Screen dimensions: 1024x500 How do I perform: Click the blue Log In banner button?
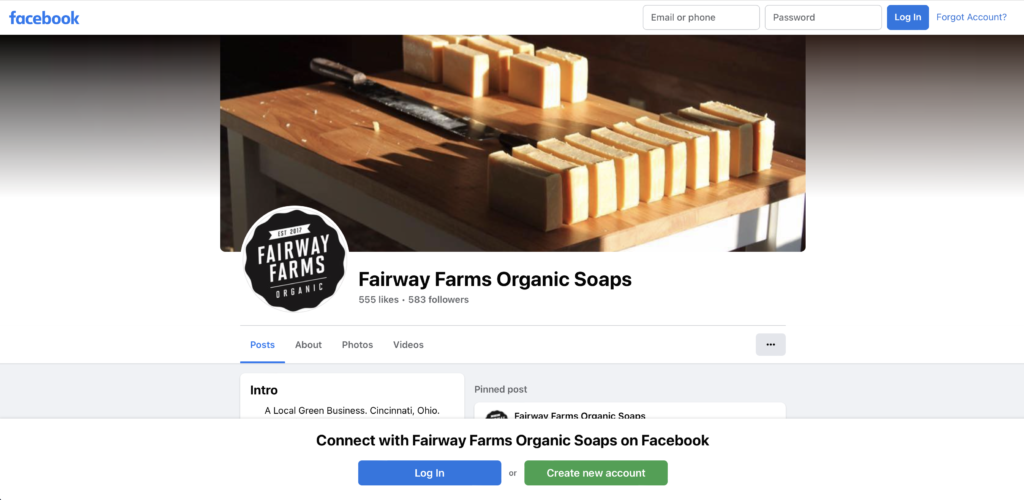tap(429, 473)
